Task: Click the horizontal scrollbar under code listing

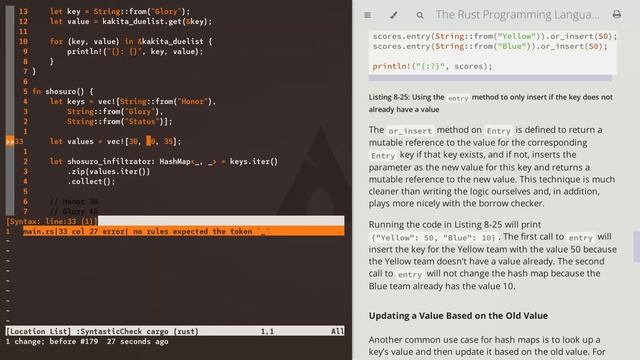Action: tap(490, 78)
